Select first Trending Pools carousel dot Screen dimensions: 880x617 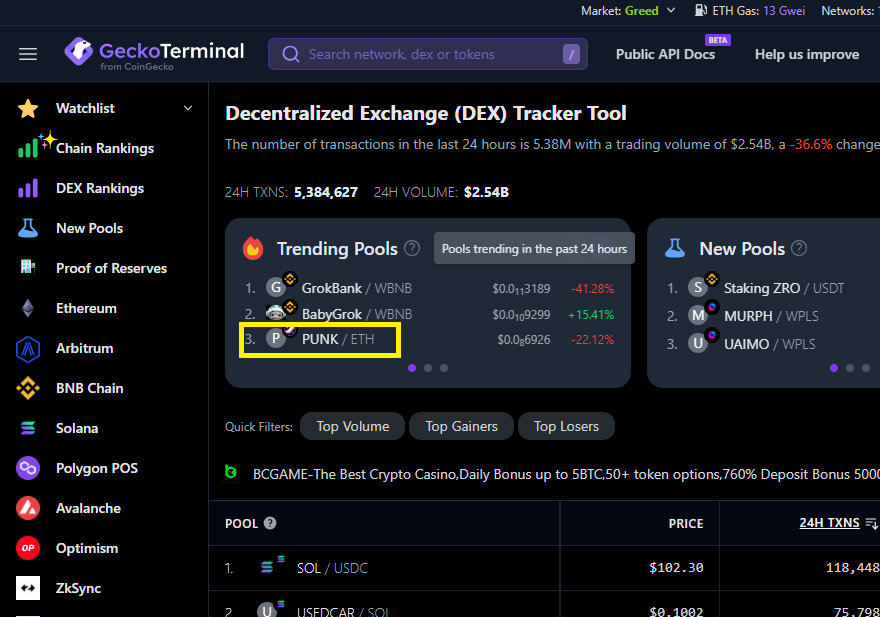tap(412, 368)
